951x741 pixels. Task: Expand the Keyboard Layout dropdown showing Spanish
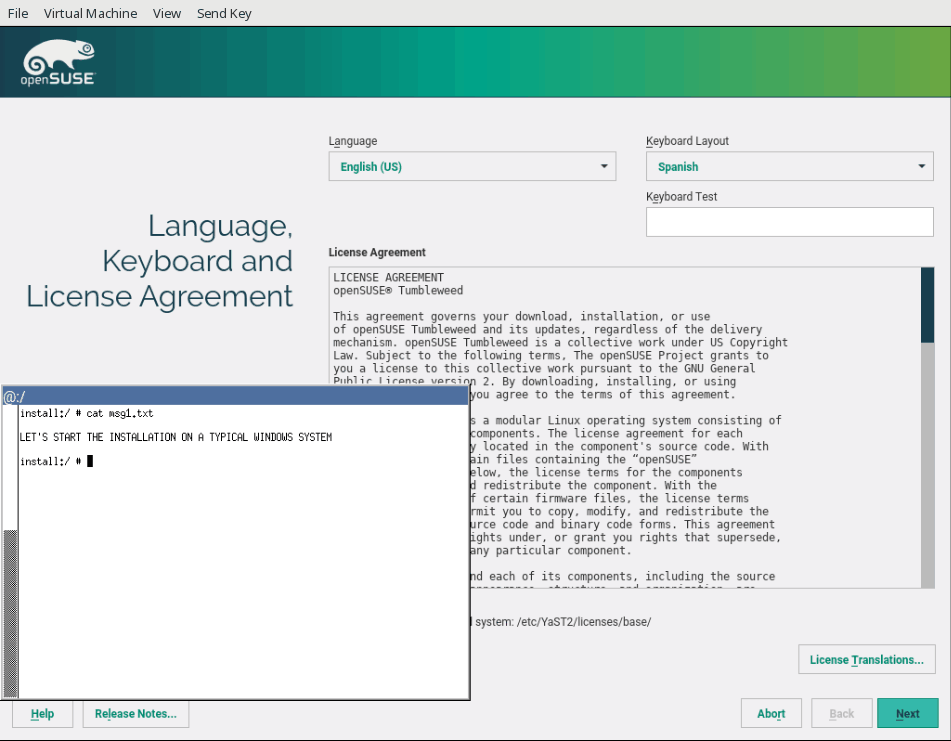click(x=789, y=167)
